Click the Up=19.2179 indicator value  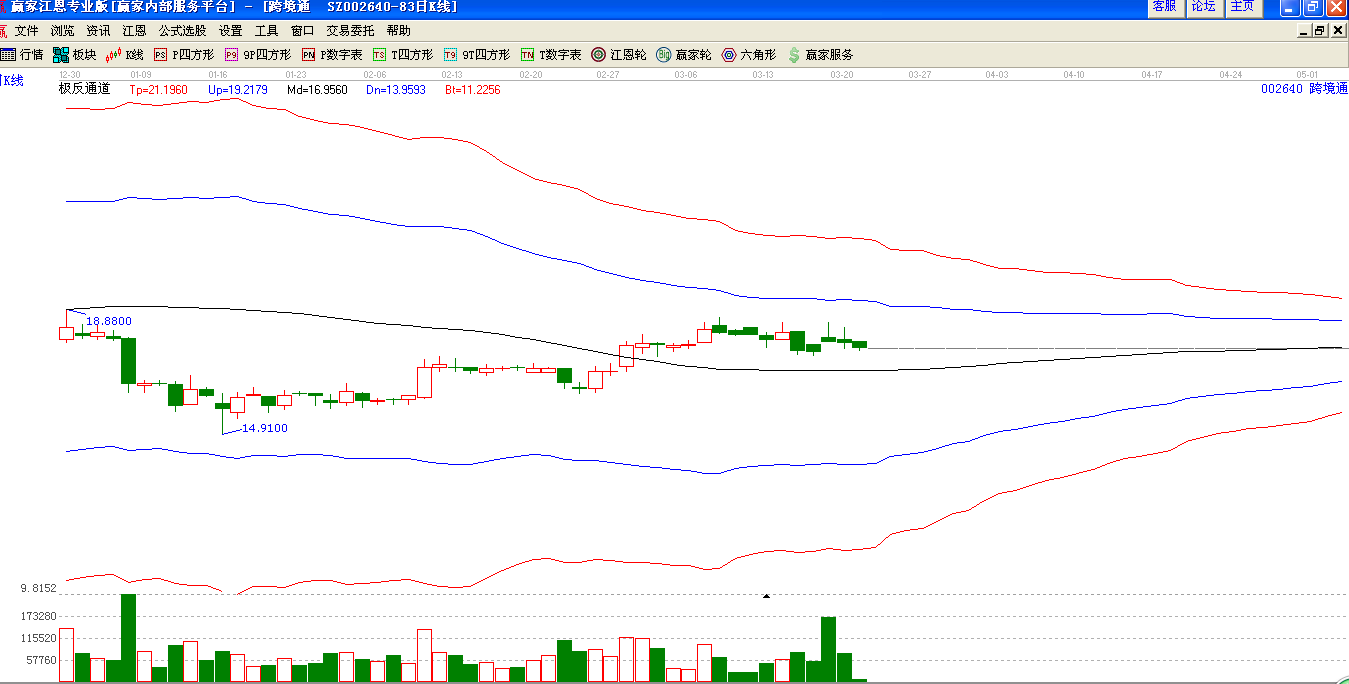[x=238, y=89]
